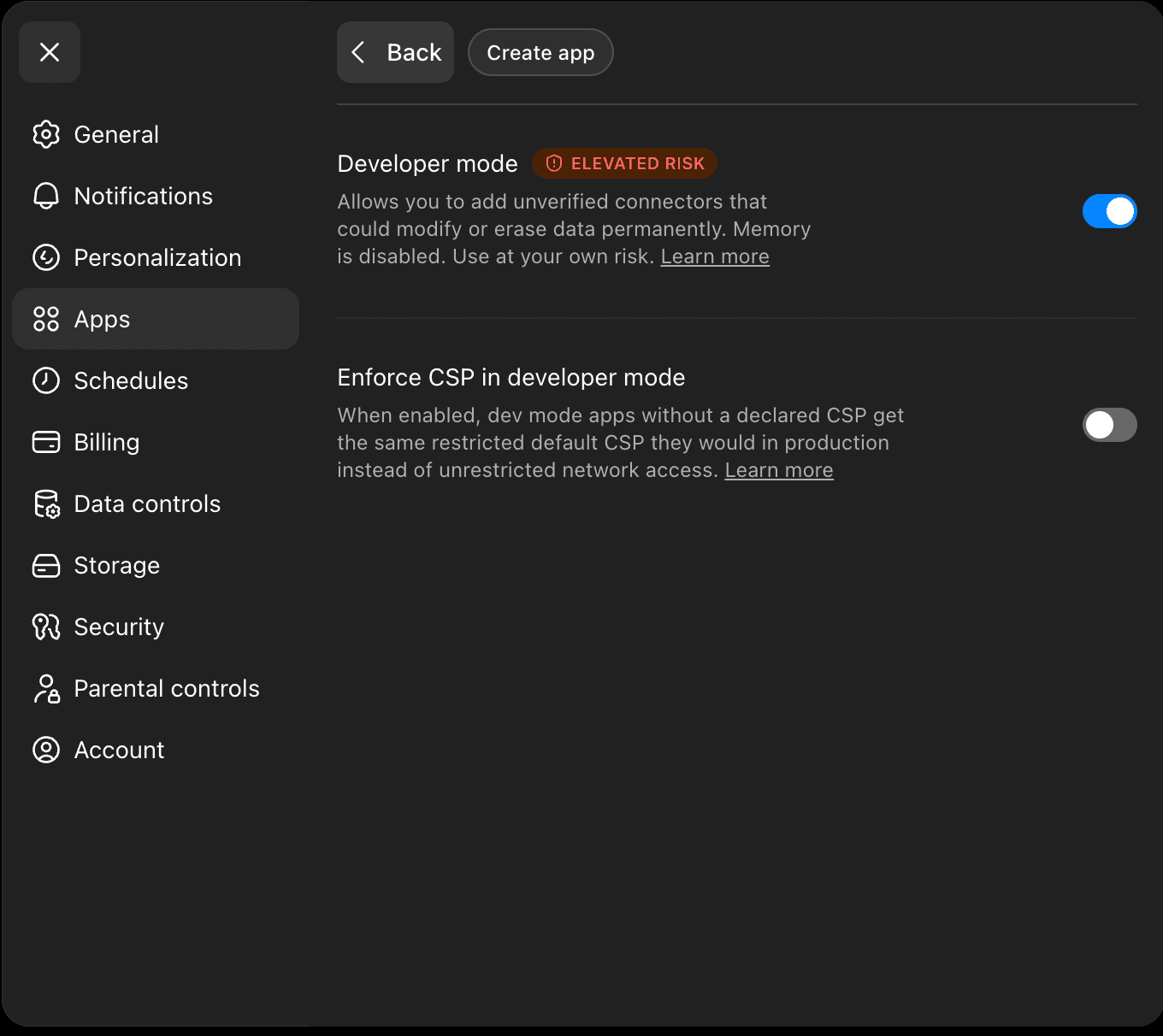Open Learn more link for Developer mode
Screen dimensions: 1163x1036
[x=715, y=256]
